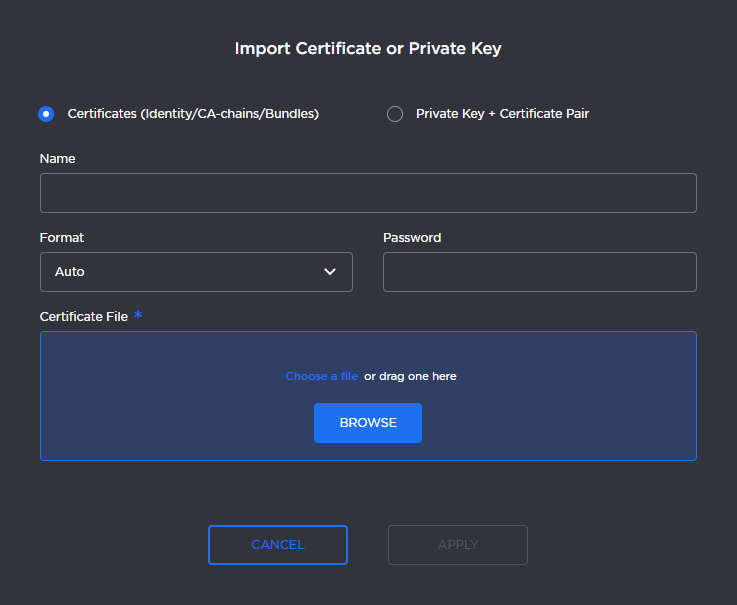Click the chevron arrow in the Format dropdown
The height and width of the screenshot is (605, 737).
(330, 272)
